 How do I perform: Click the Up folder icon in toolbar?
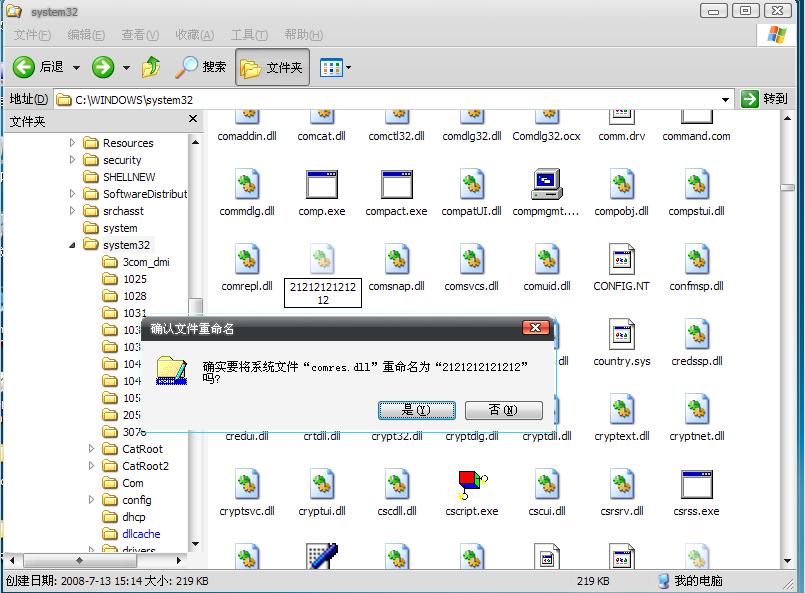[151, 67]
